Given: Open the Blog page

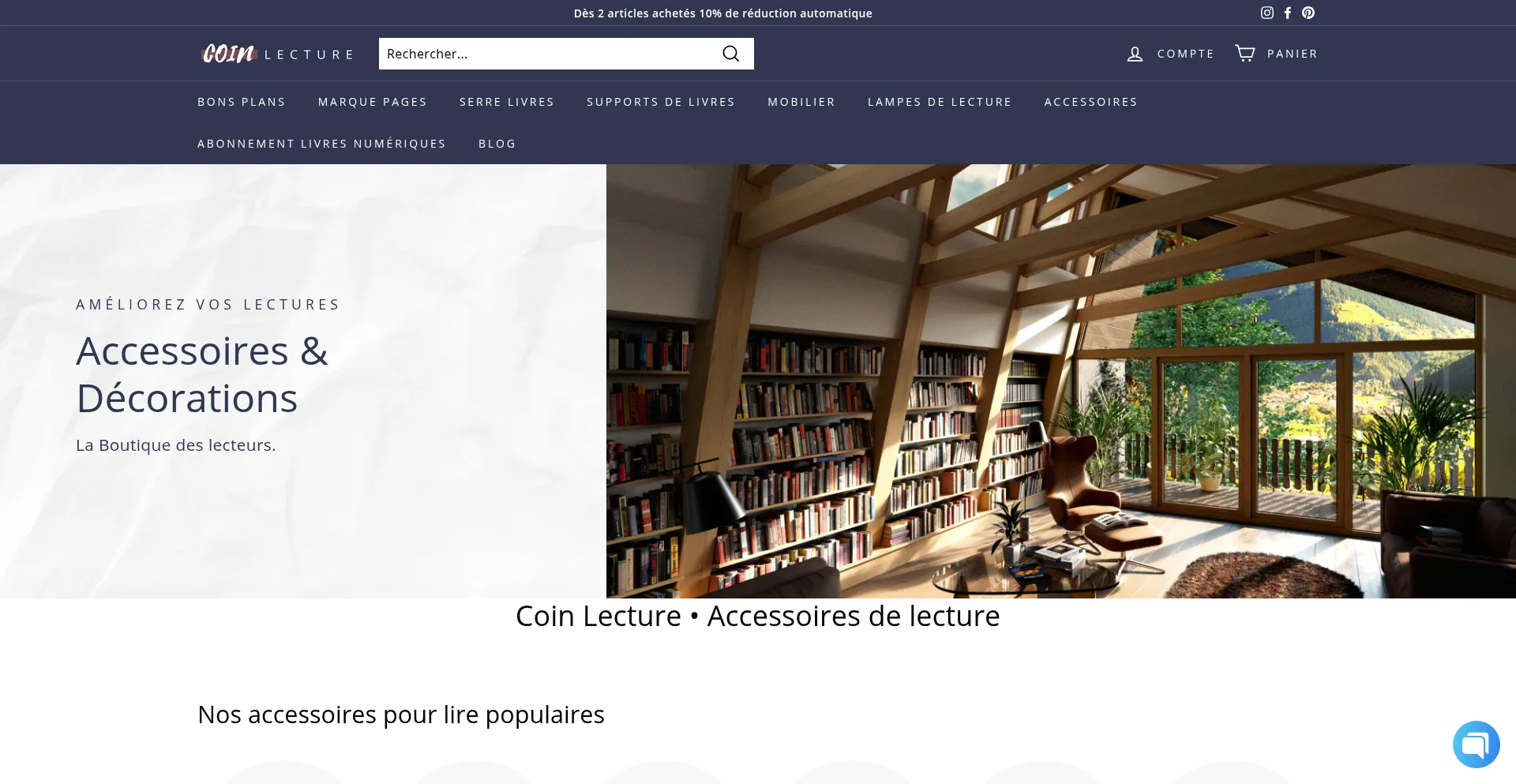Looking at the screenshot, I should 497,144.
